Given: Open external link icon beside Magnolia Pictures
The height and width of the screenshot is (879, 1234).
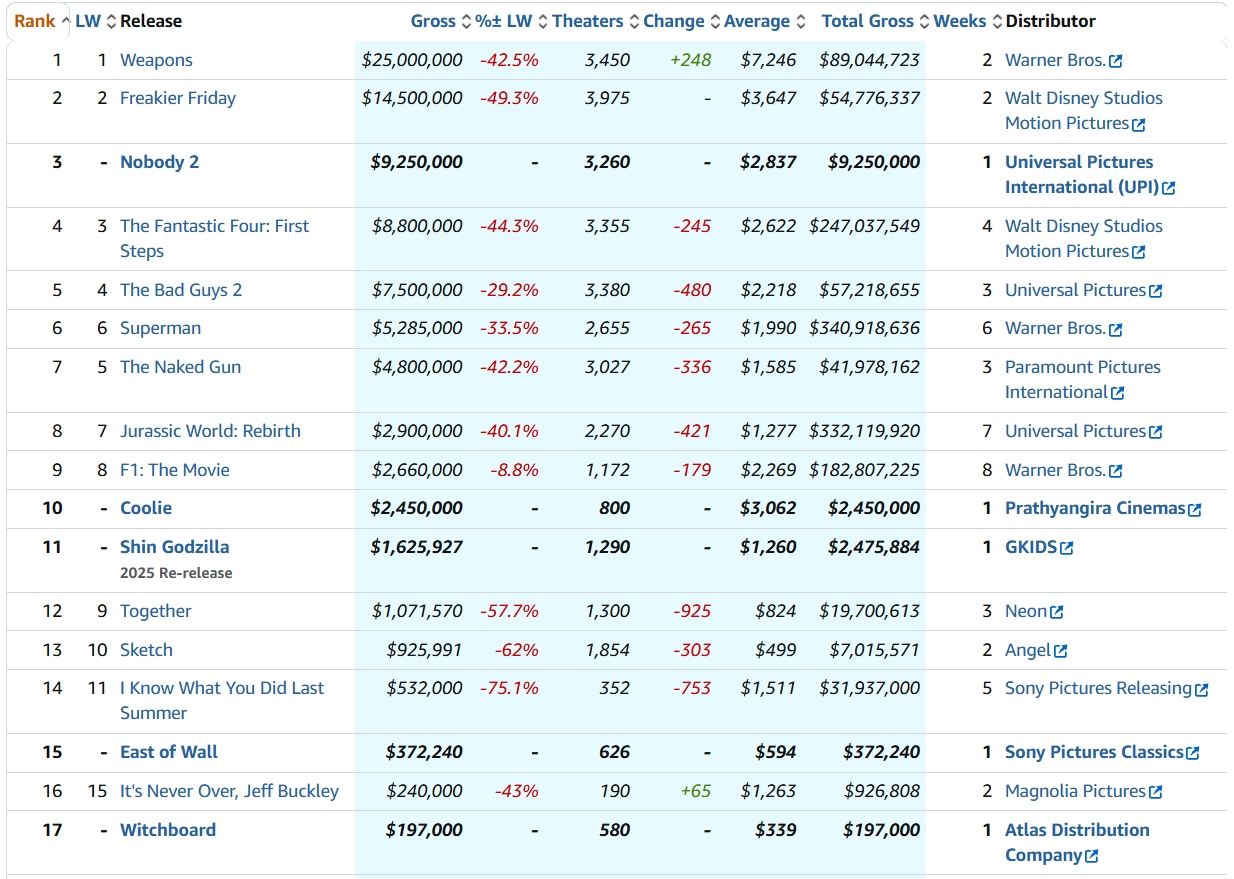Looking at the screenshot, I should point(1156,792).
